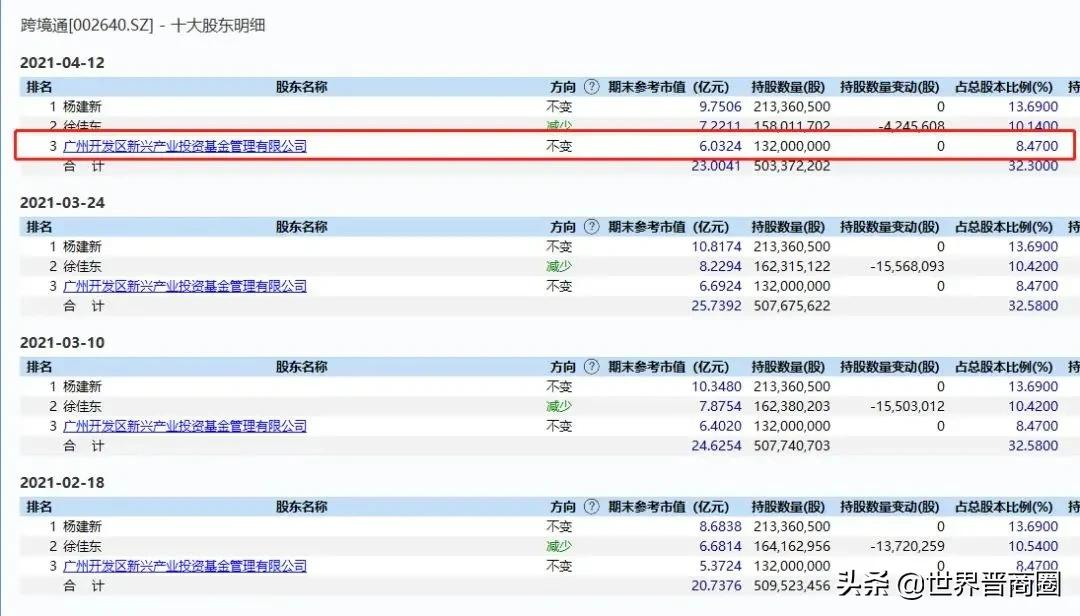Click 期末参考市值 (亿元) header in 2021-04-12 table
Image resolution: width=1080 pixels, height=616 pixels.
click(668, 87)
